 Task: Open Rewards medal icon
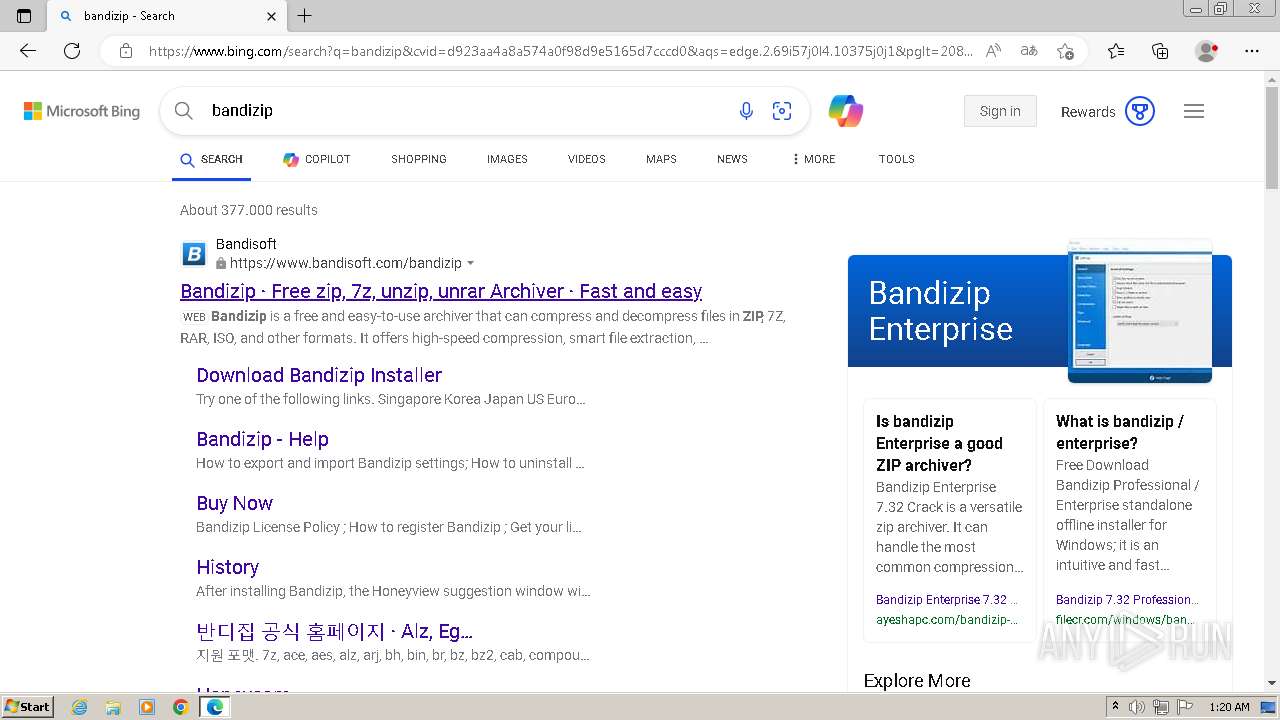[1140, 111]
